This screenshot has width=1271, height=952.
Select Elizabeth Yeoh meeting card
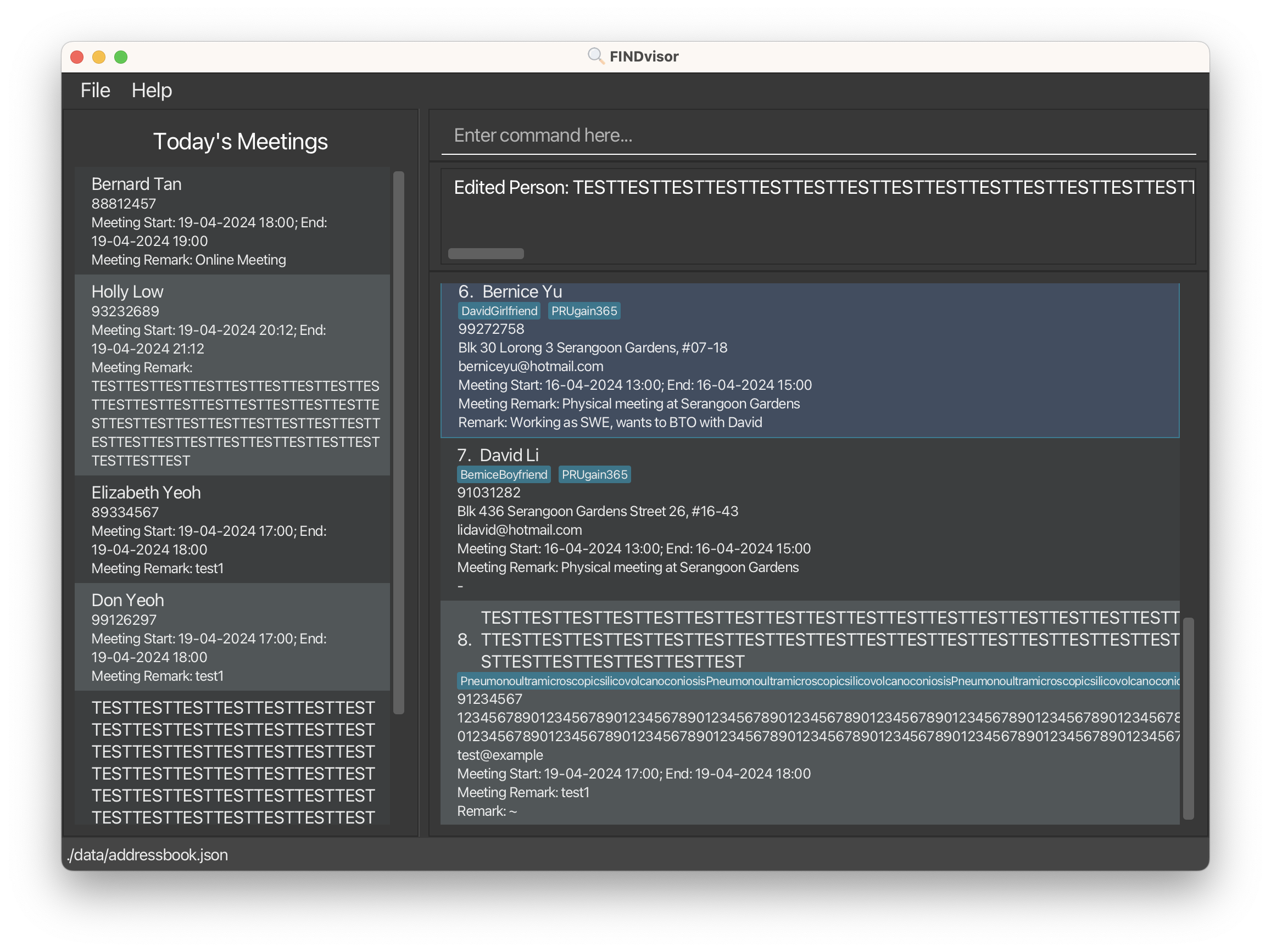click(x=232, y=529)
